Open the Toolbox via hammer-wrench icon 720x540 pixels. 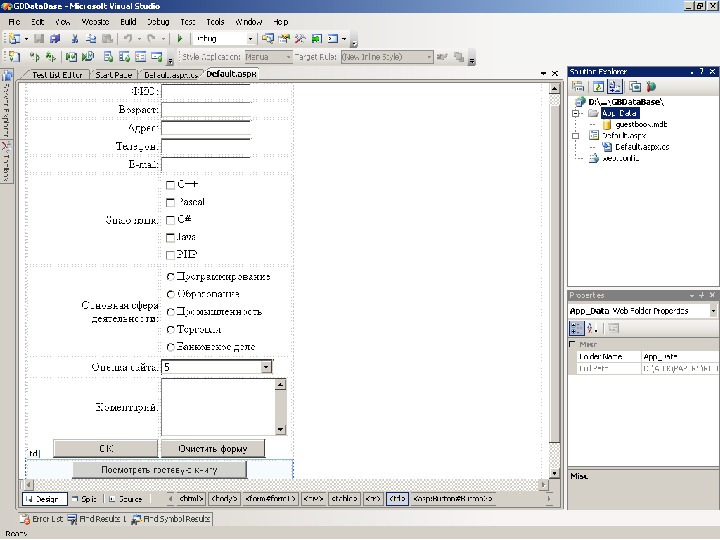pos(300,39)
